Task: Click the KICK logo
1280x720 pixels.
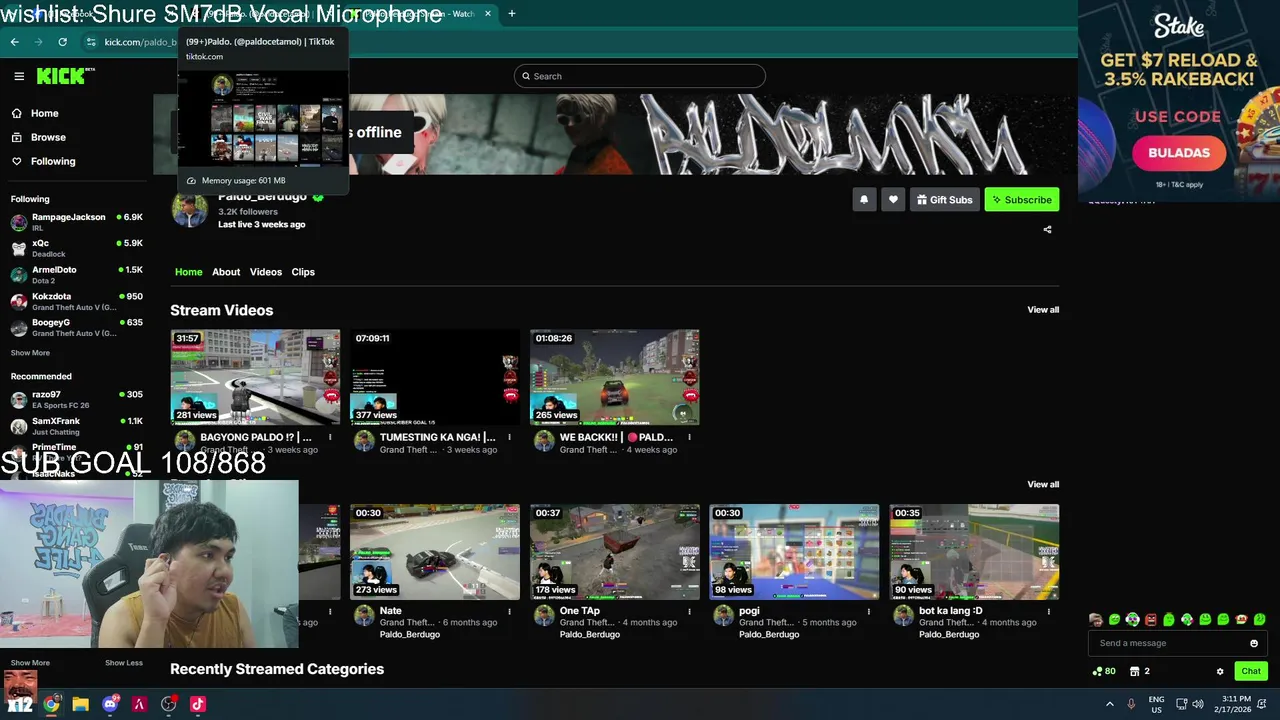Action: tap(66, 76)
